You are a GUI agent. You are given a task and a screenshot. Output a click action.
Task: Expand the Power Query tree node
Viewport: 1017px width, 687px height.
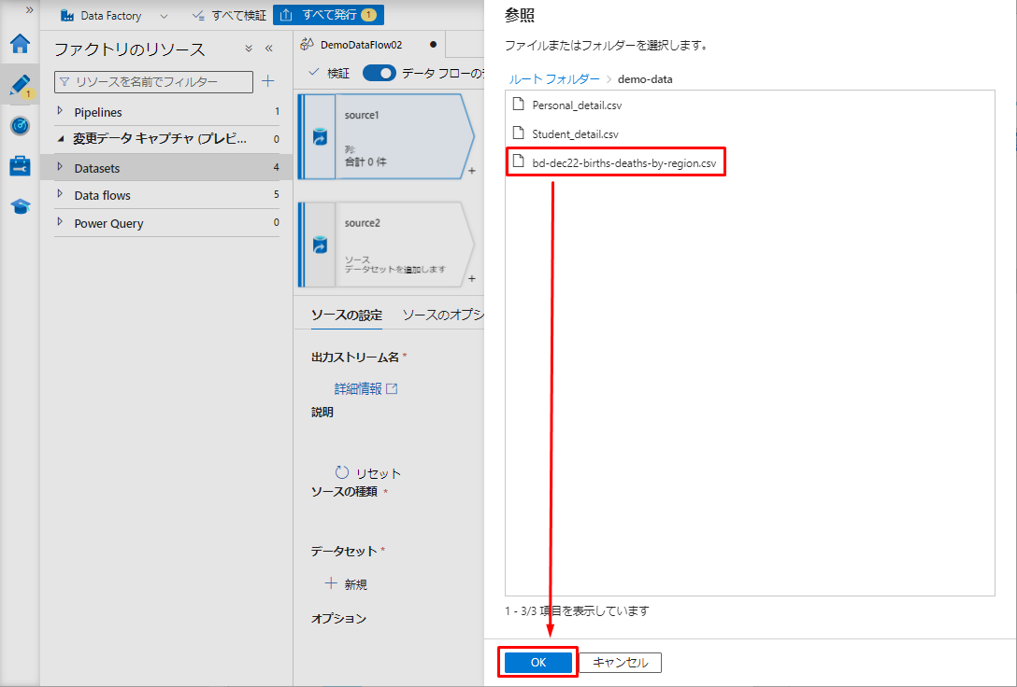click(60, 223)
